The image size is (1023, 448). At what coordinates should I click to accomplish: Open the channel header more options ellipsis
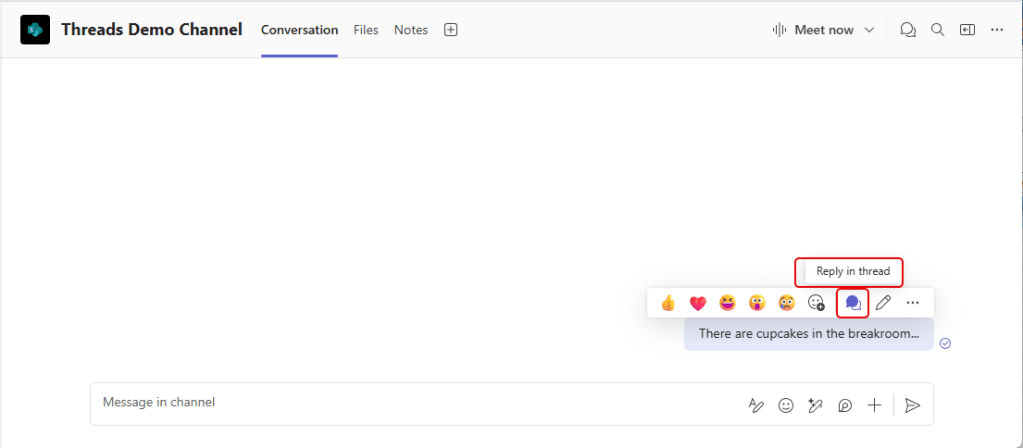coord(996,30)
